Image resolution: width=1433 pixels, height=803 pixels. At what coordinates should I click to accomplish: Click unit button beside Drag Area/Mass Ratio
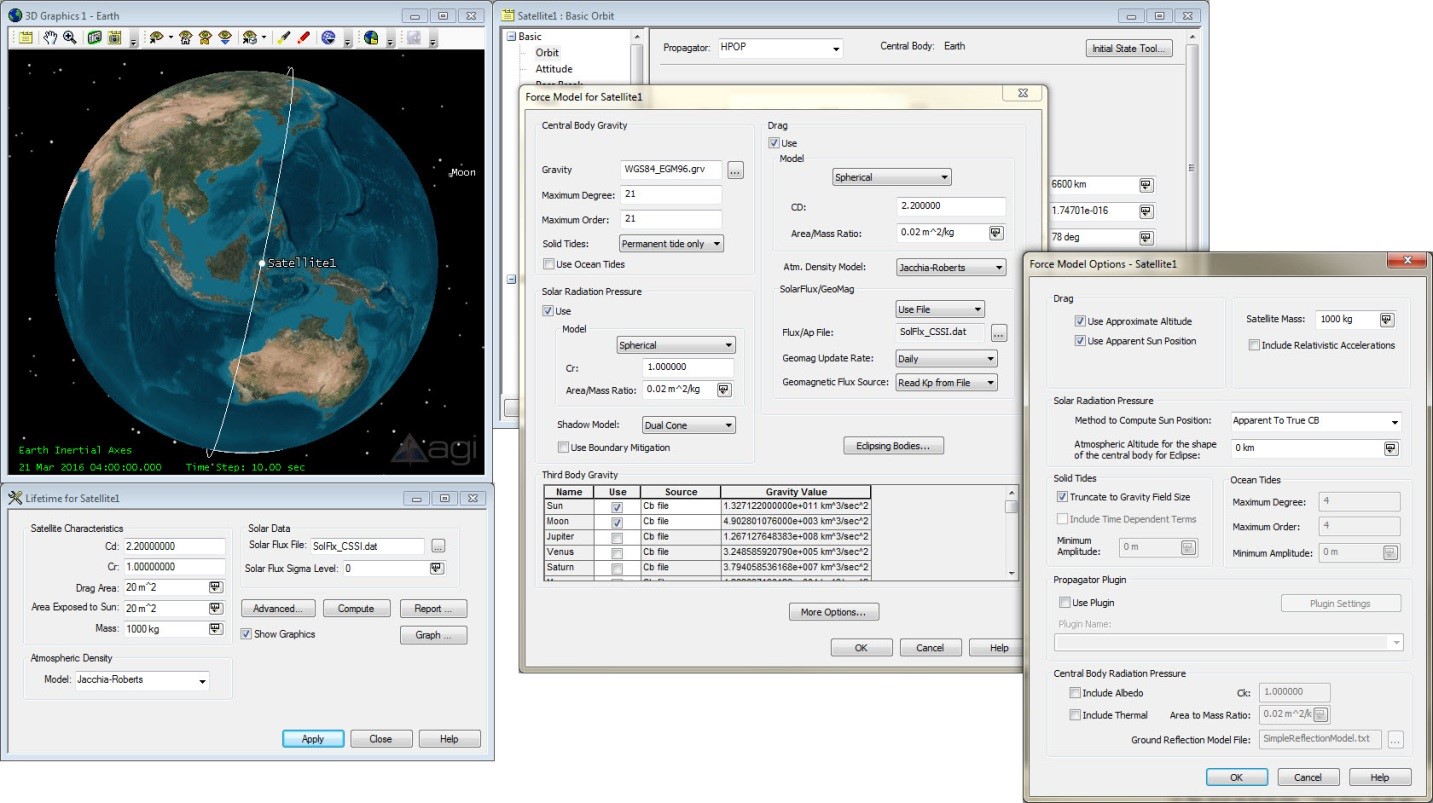click(996, 233)
